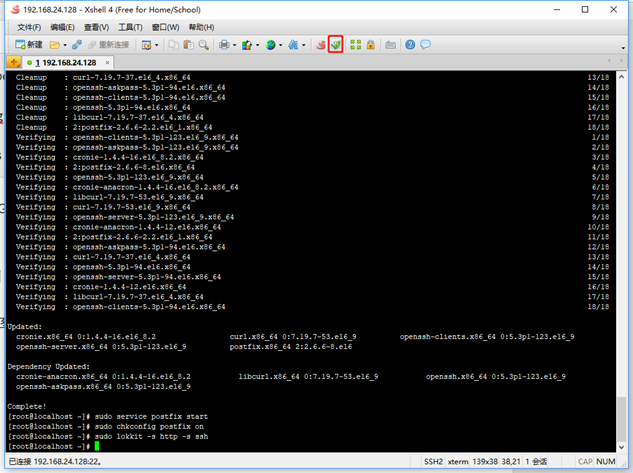The image size is (633, 473).
Task: Expand the color scheme dropdown arrow
Action: tap(257, 45)
